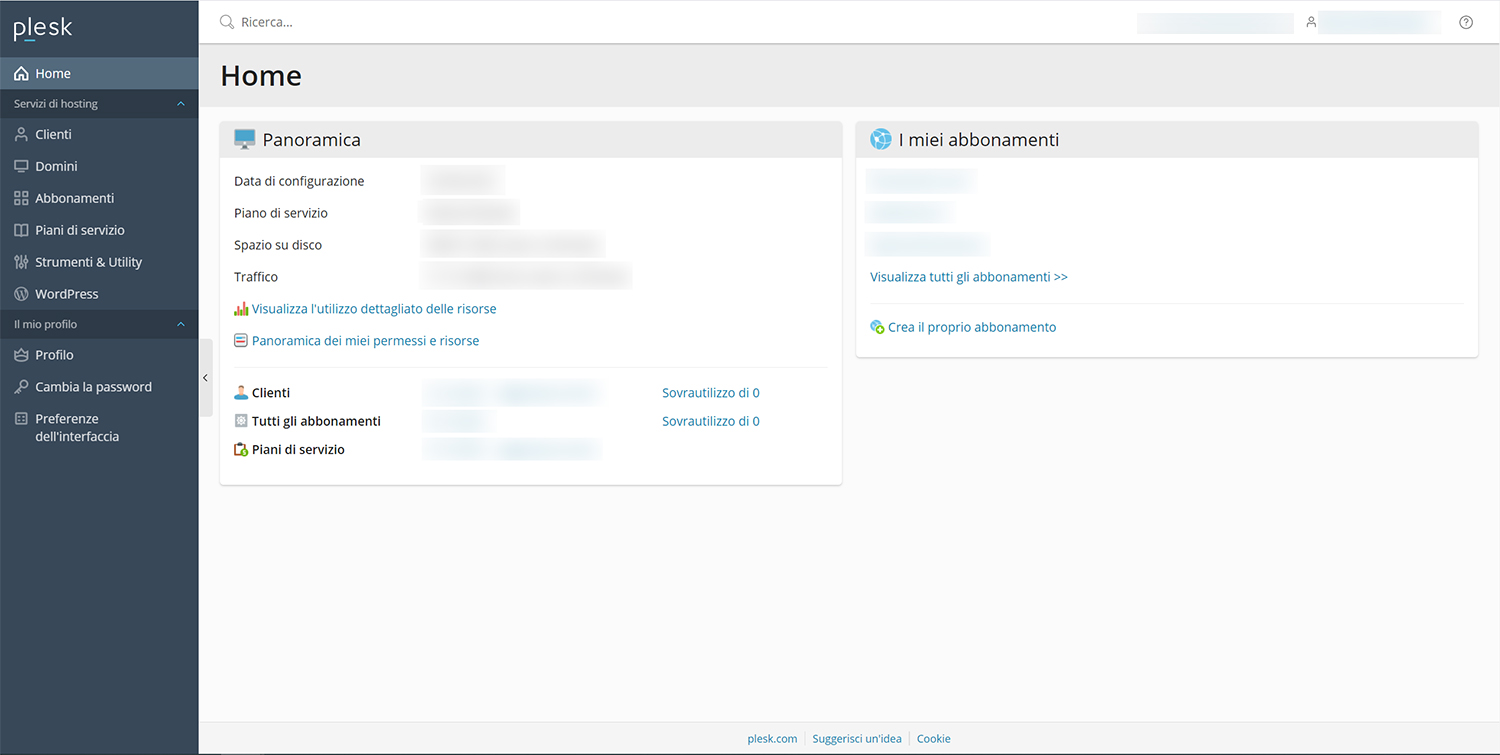Screen dimensions: 1500x755
Task: Click the help question mark icon
Action: (x=1466, y=22)
